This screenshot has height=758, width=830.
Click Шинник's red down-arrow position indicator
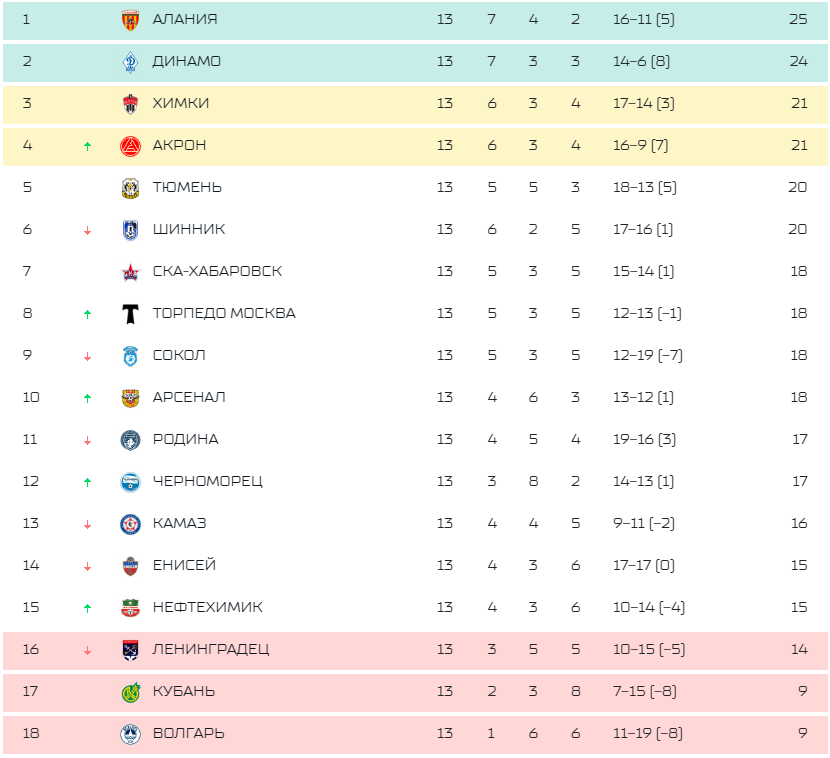(87, 230)
